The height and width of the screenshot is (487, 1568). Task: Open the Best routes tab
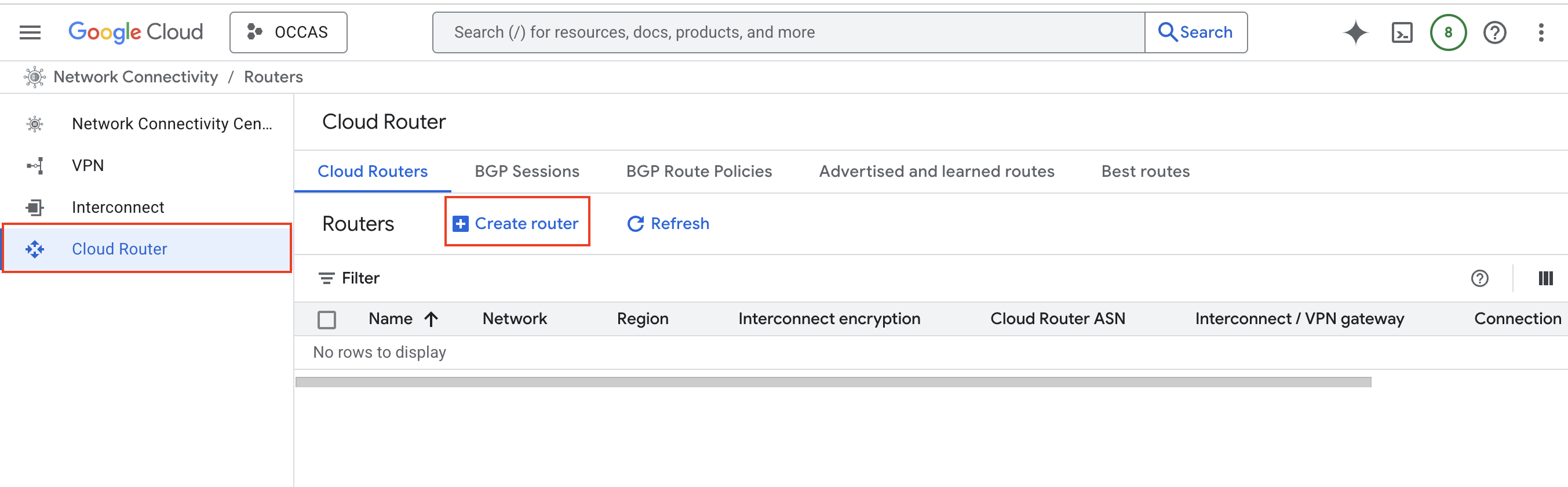point(1145,172)
